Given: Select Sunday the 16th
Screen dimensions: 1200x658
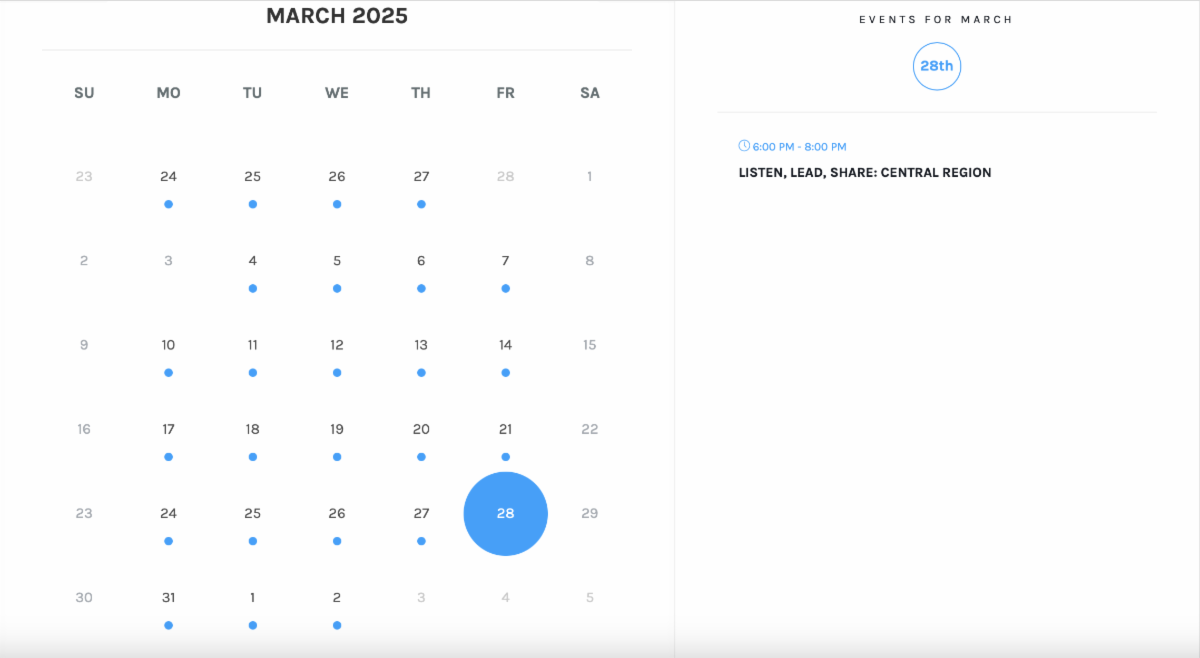Looking at the screenshot, I should [x=84, y=429].
